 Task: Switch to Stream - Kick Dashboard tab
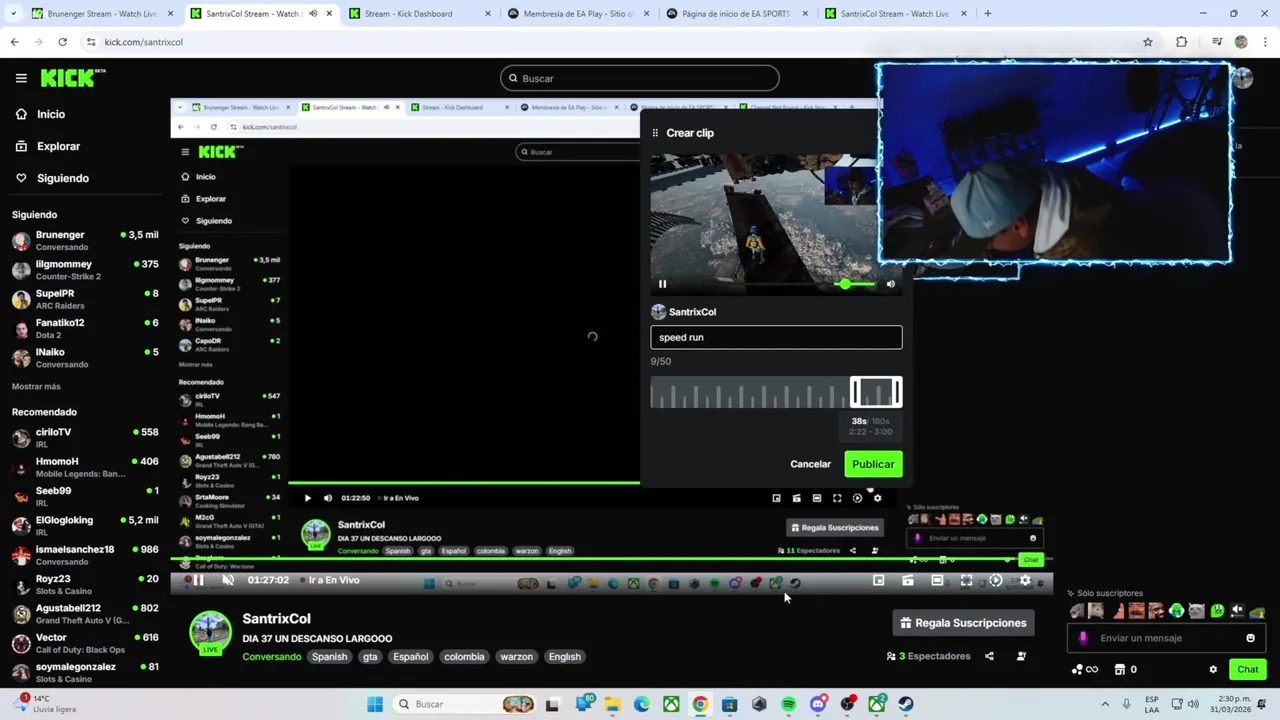[x=419, y=14]
